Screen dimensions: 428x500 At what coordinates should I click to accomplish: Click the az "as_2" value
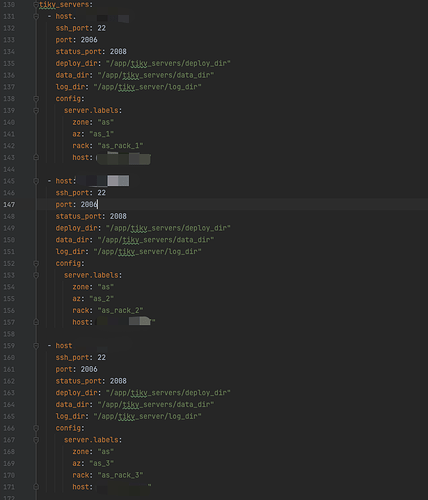[102, 299]
